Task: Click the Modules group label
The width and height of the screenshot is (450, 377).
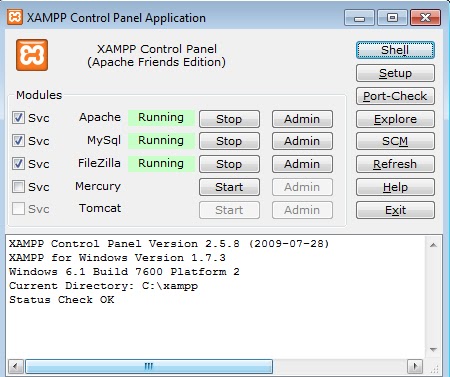Action: pos(39,95)
